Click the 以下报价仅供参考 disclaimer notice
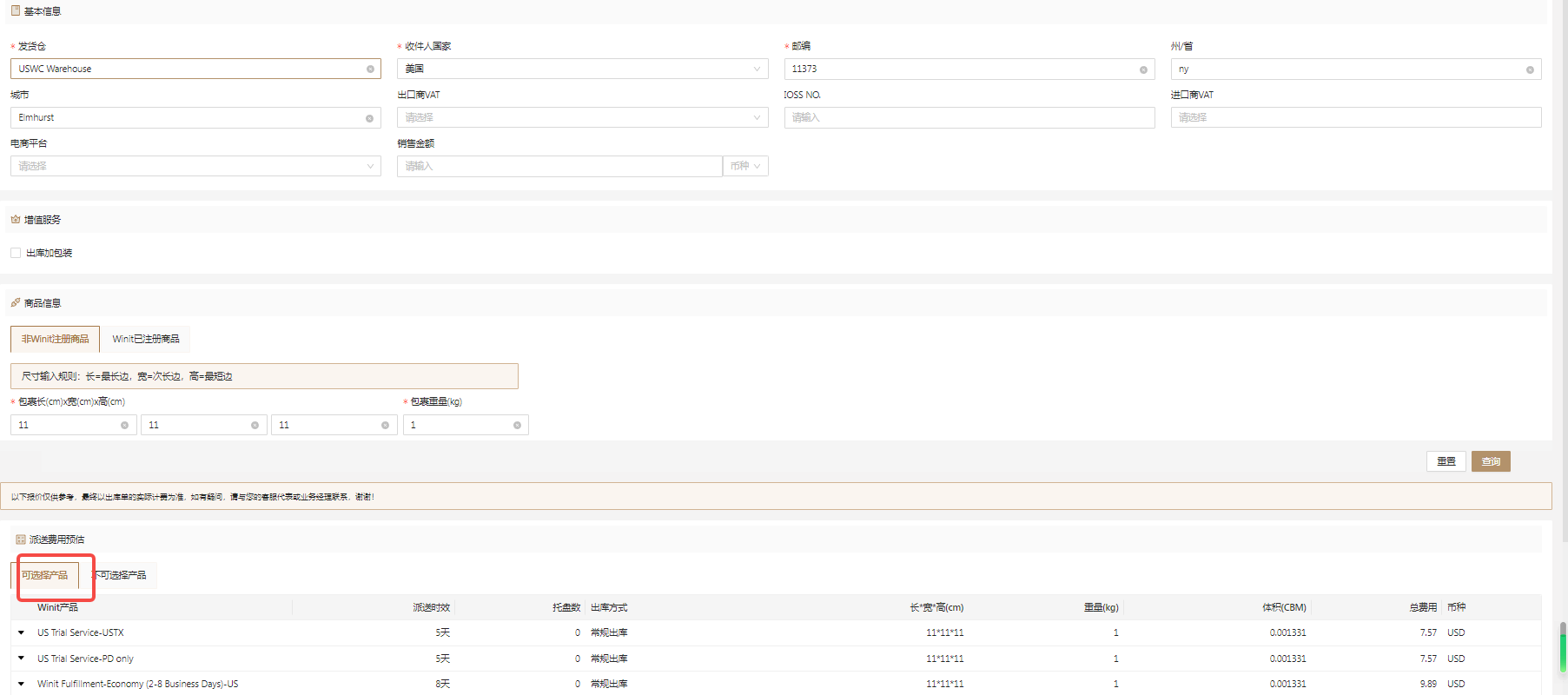 coord(776,496)
